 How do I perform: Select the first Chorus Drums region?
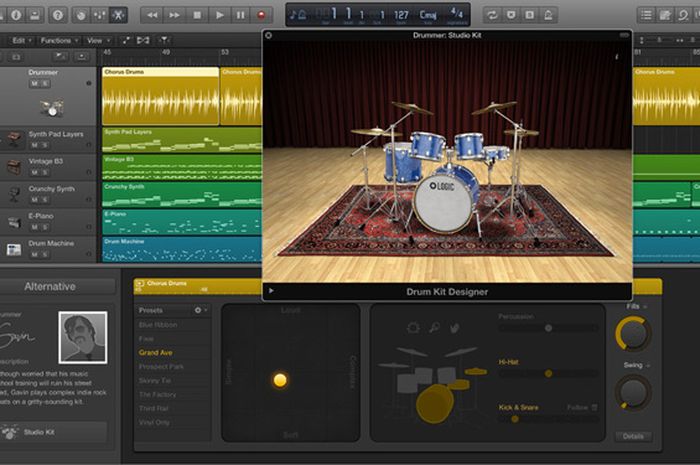161,96
